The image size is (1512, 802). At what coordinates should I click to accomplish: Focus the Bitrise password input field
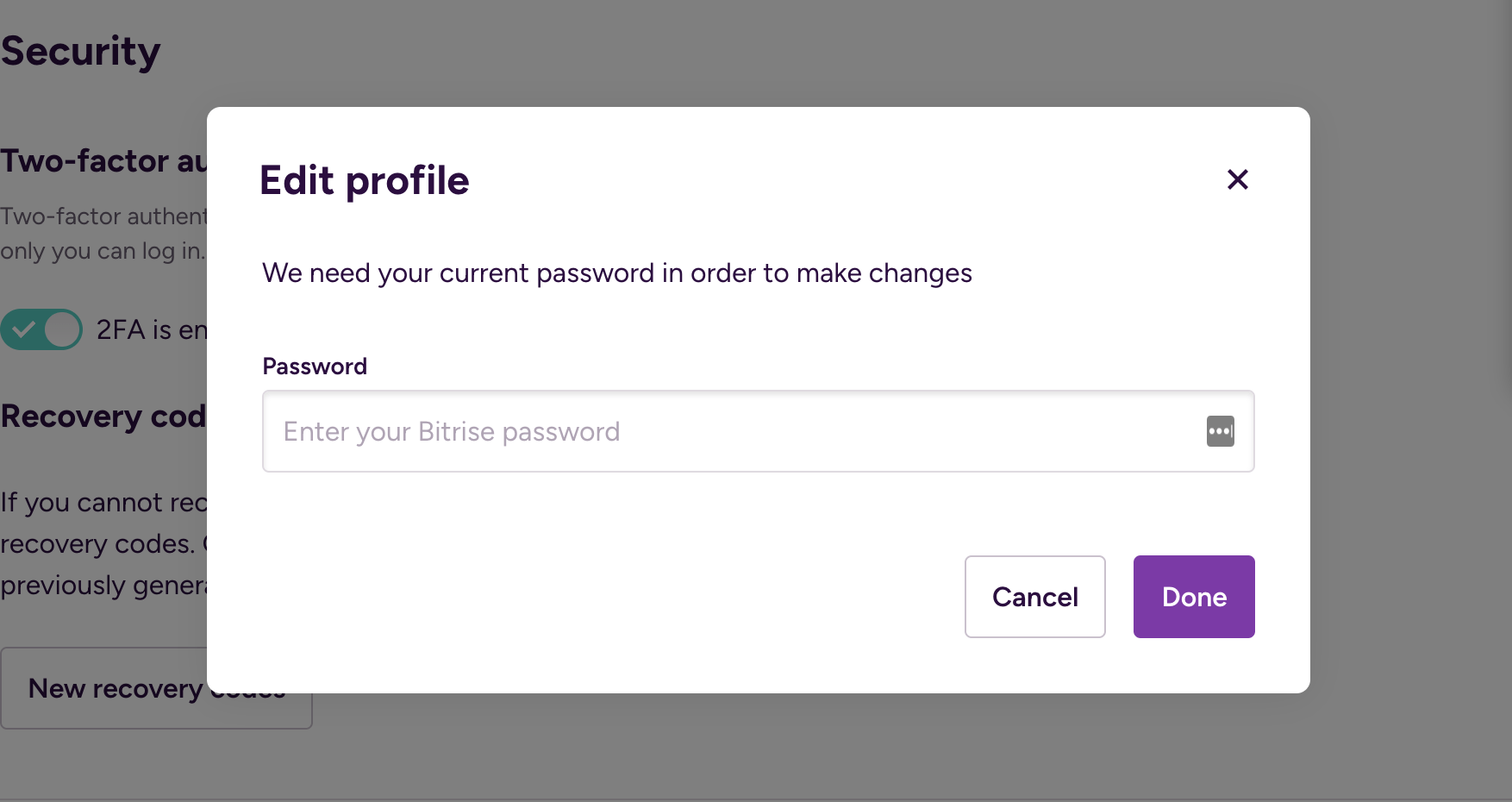pos(733,431)
